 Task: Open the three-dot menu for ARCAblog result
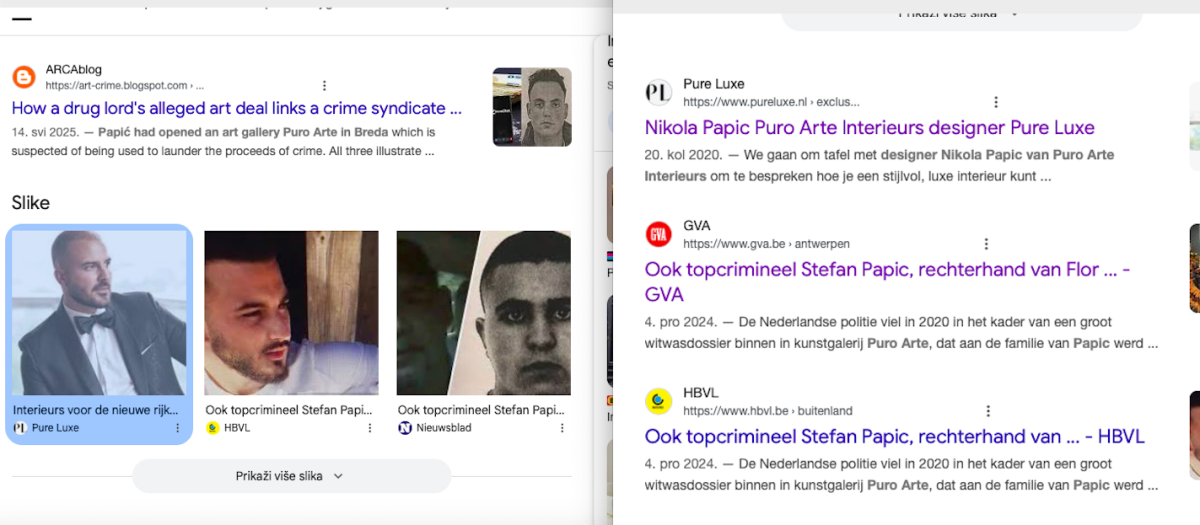click(324, 86)
